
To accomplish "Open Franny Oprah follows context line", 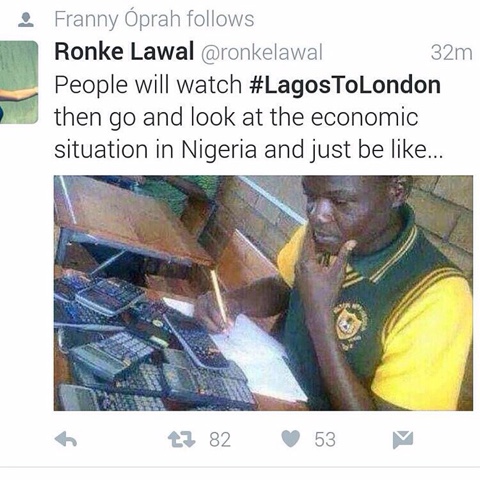I will pos(154,19).
